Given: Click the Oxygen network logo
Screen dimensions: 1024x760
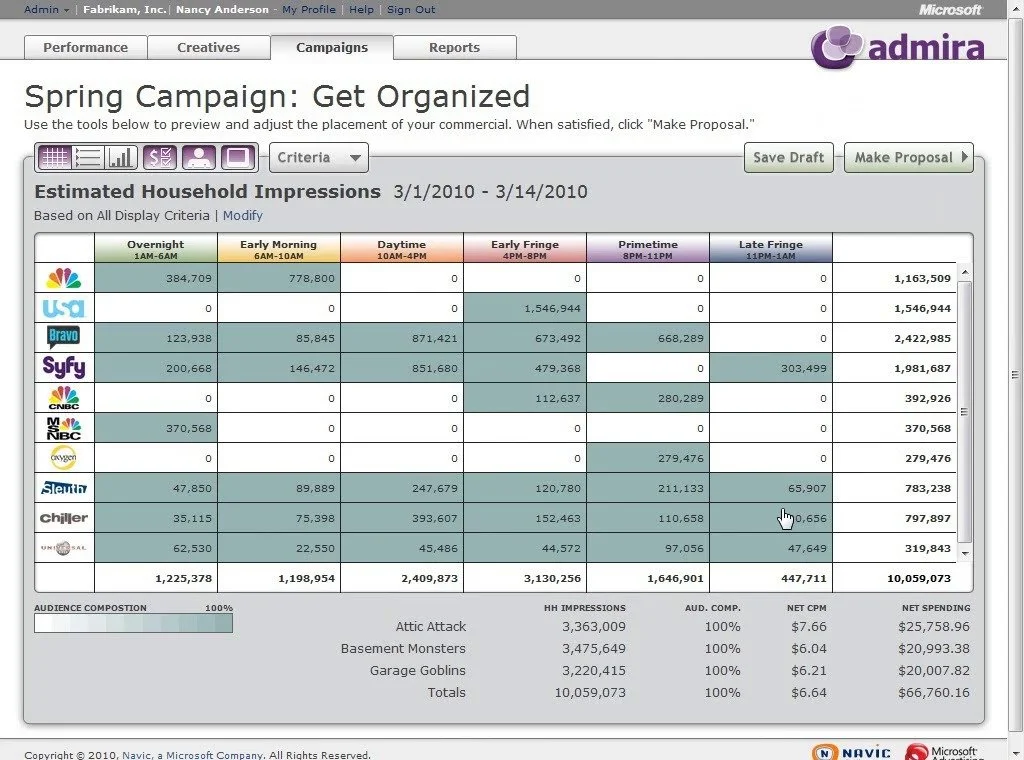Looking at the screenshot, I should coord(64,458).
